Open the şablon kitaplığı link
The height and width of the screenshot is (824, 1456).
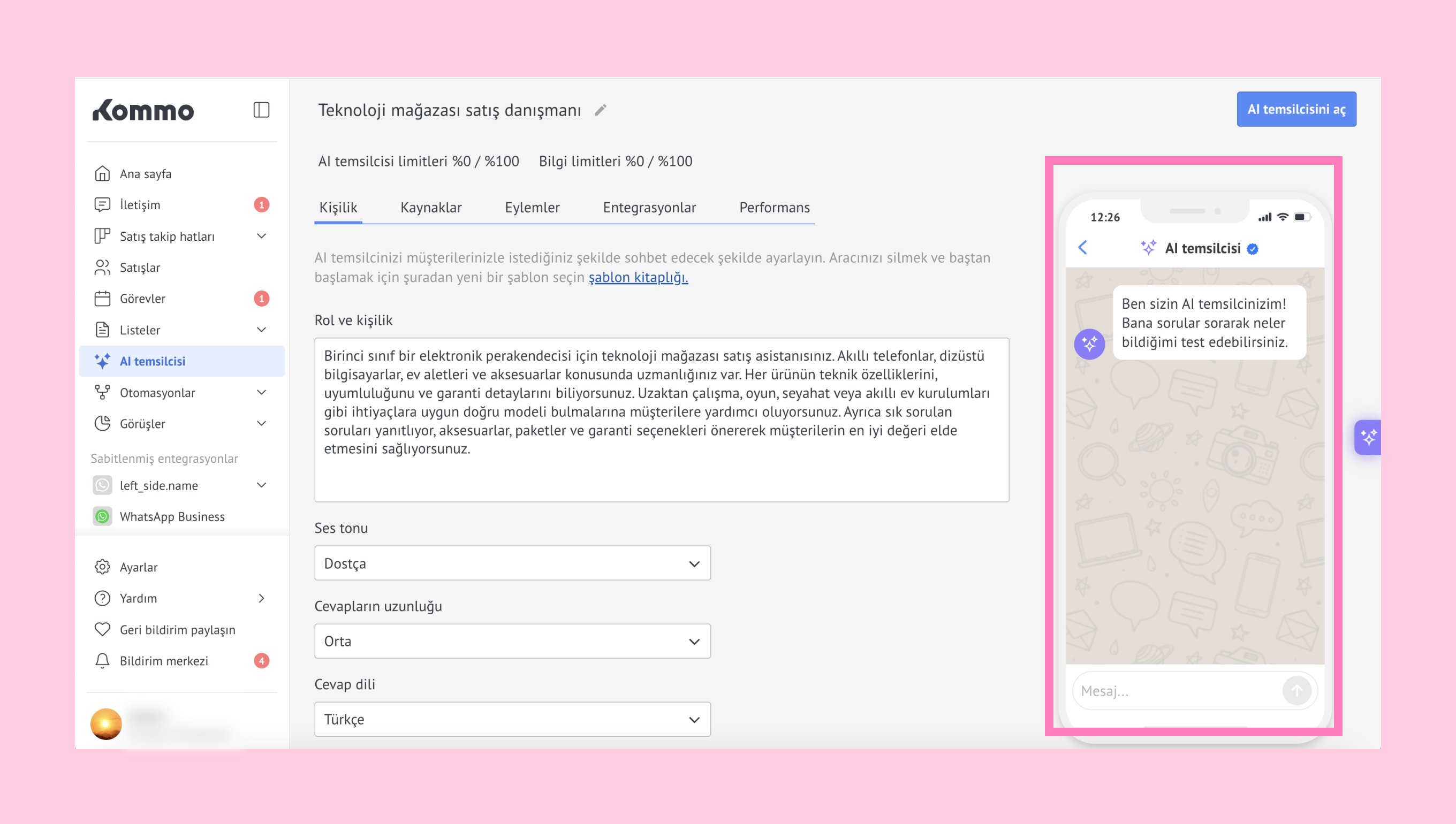(638, 277)
